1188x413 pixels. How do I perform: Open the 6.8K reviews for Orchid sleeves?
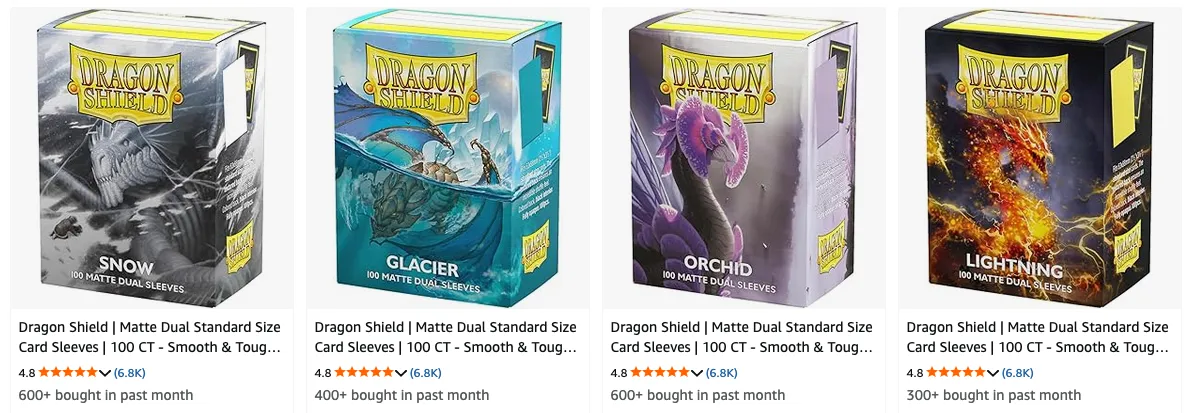point(722,373)
